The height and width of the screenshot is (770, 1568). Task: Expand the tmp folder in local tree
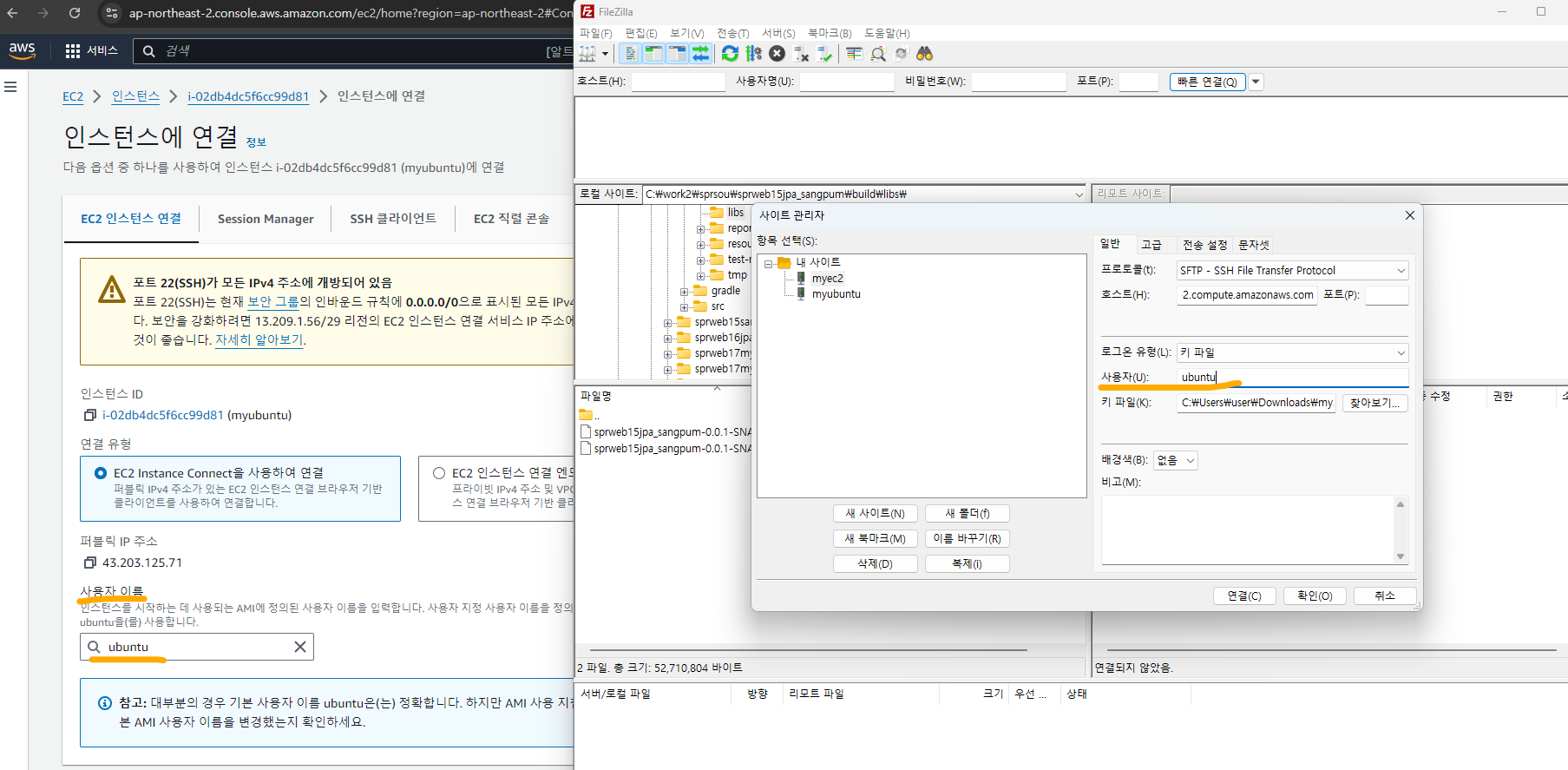click(x=700, y=276)
